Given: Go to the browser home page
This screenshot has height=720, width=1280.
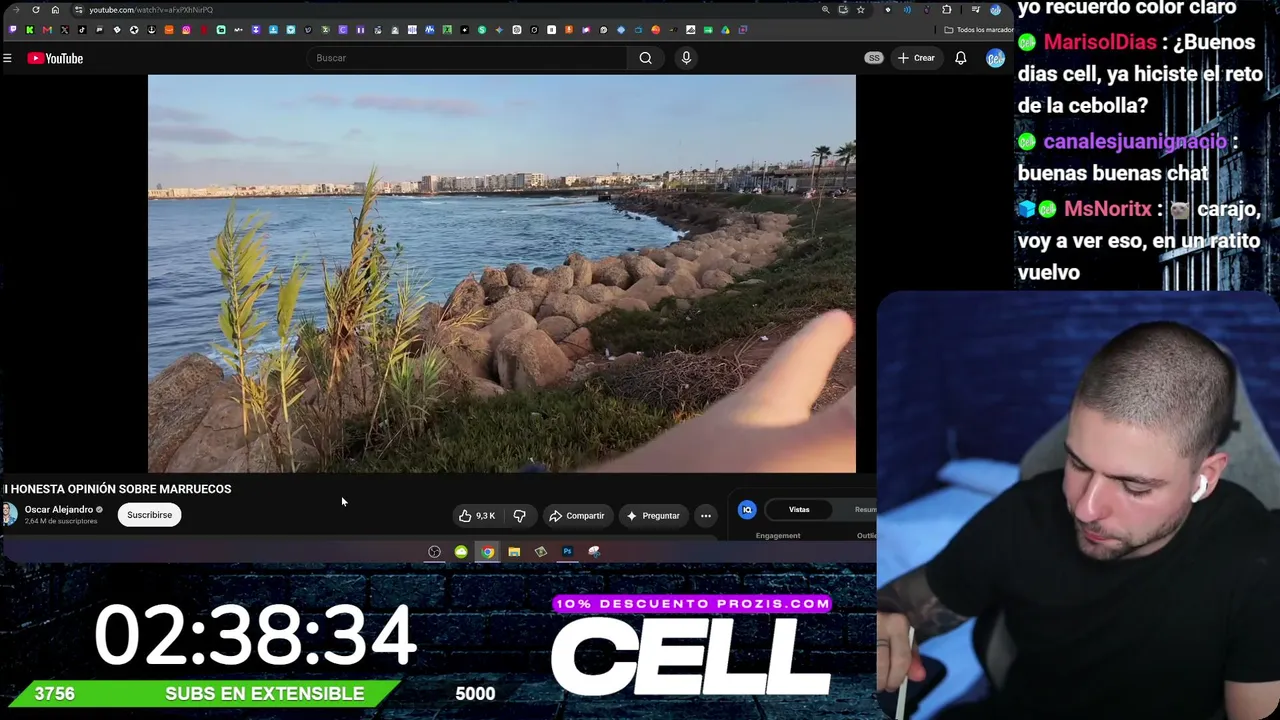Looking at the screenshot, I should 55,10.
